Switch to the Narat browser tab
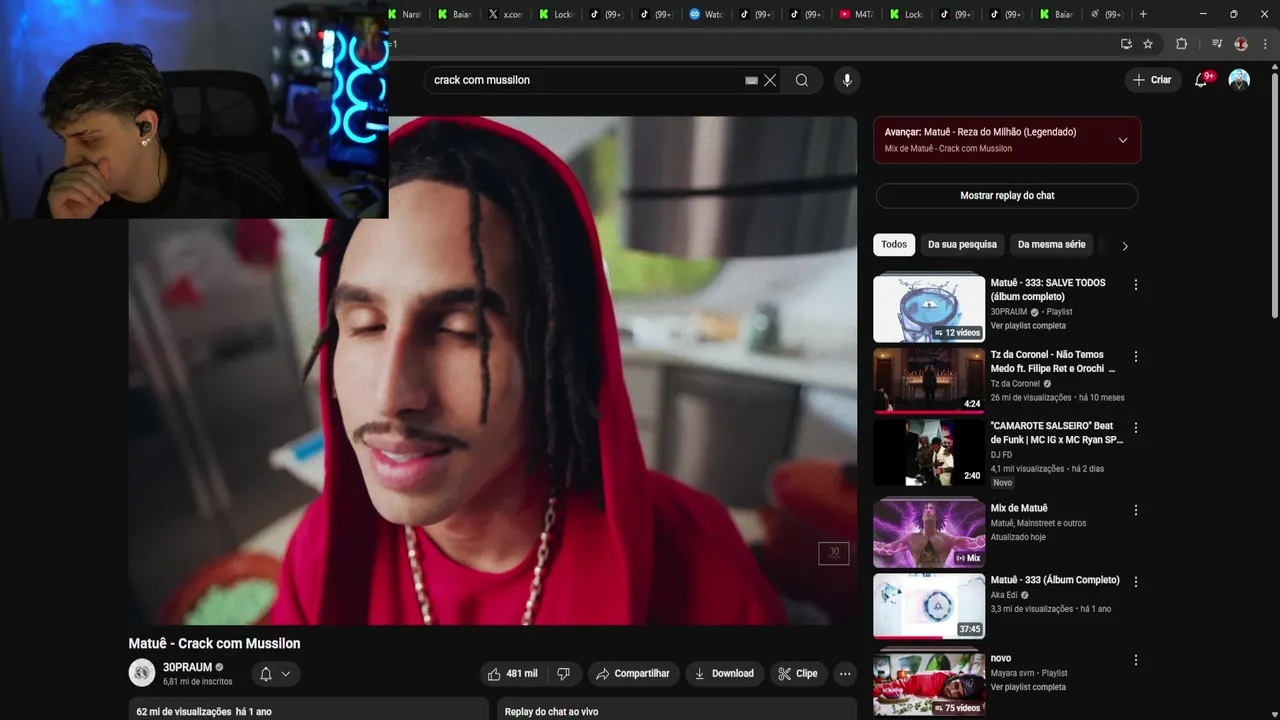 [405, 14]
